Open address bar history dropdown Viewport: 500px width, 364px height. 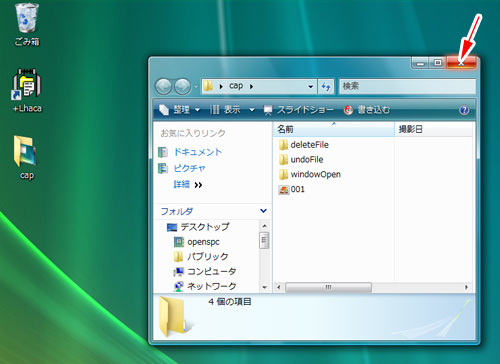click(x=311, y=87)
